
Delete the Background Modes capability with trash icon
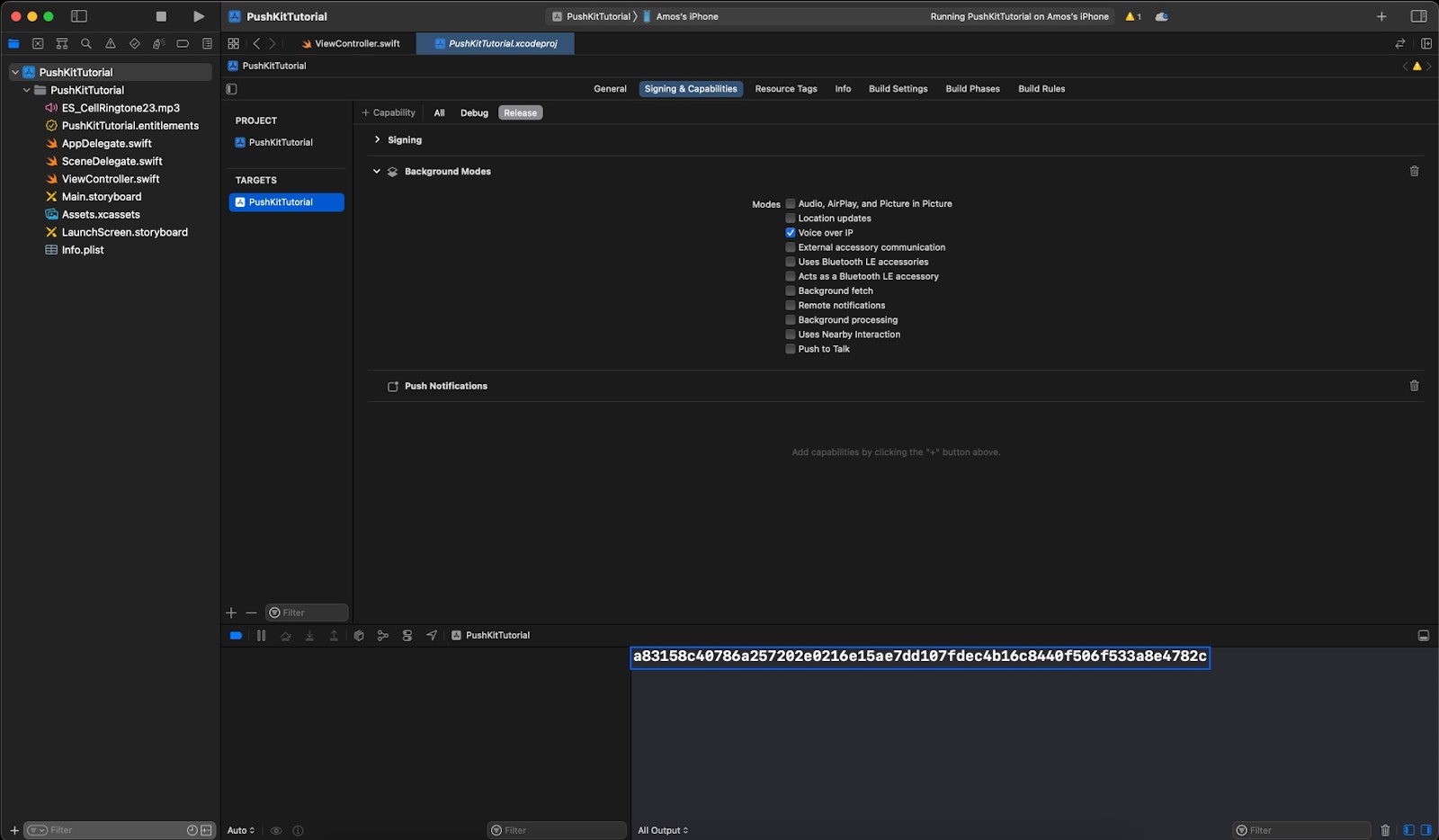click(1414, 172)
